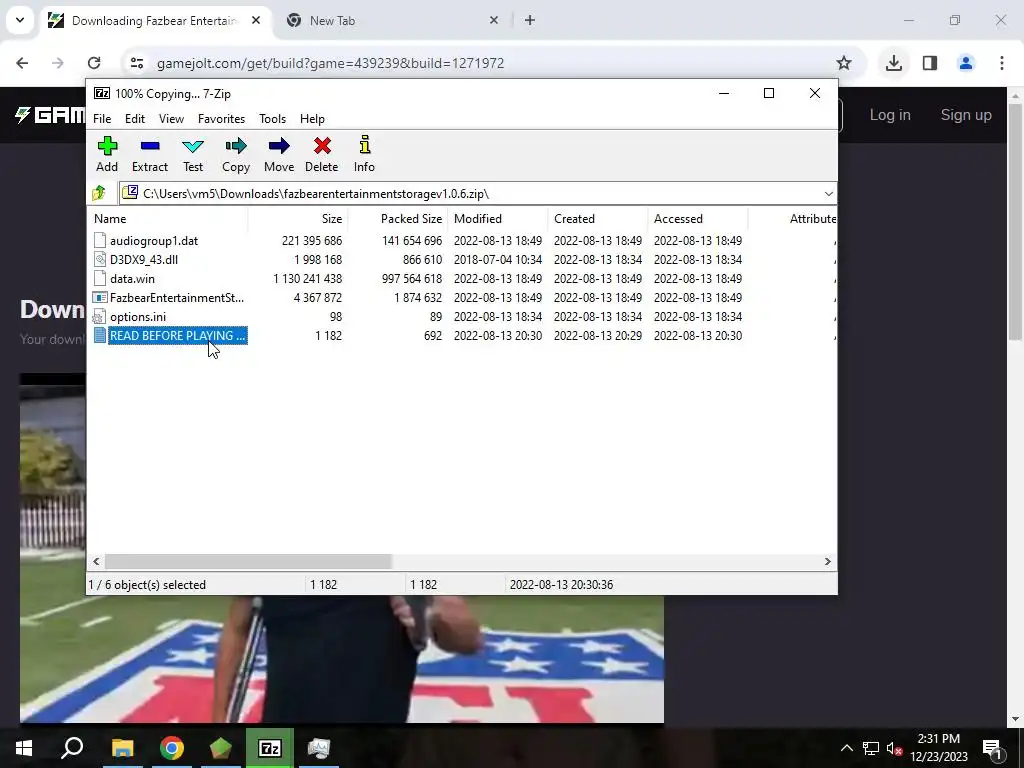
Task: Sort by Modified column header
Action: point(498,219)
